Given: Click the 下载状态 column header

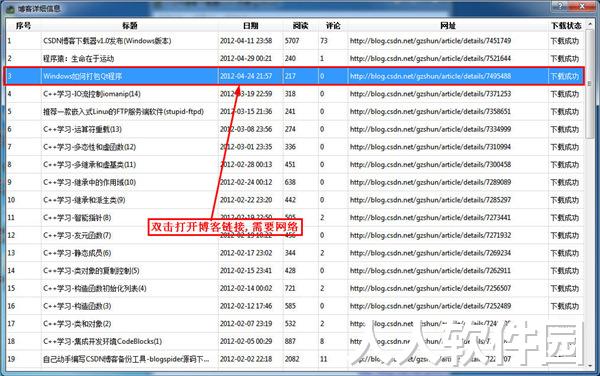Looking at the screenshot, I should click(x=566, y=26).
